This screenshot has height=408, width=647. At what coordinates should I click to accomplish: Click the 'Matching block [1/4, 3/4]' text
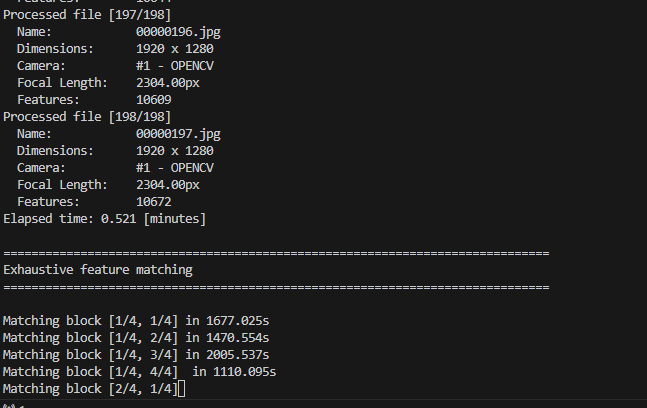pyautogui.click(x=90, y=355)
